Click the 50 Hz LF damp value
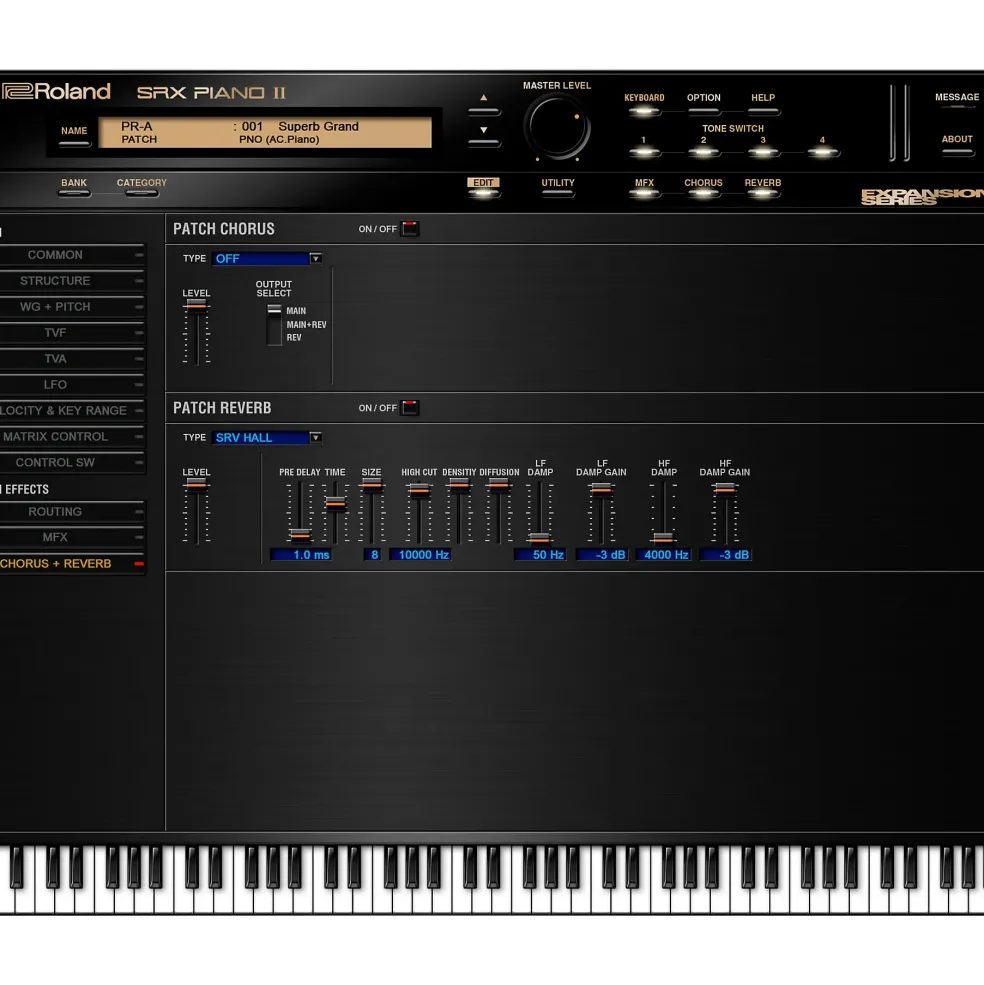Image resolution: width=984 pixels, height=985 pixels. click(540, 555)
